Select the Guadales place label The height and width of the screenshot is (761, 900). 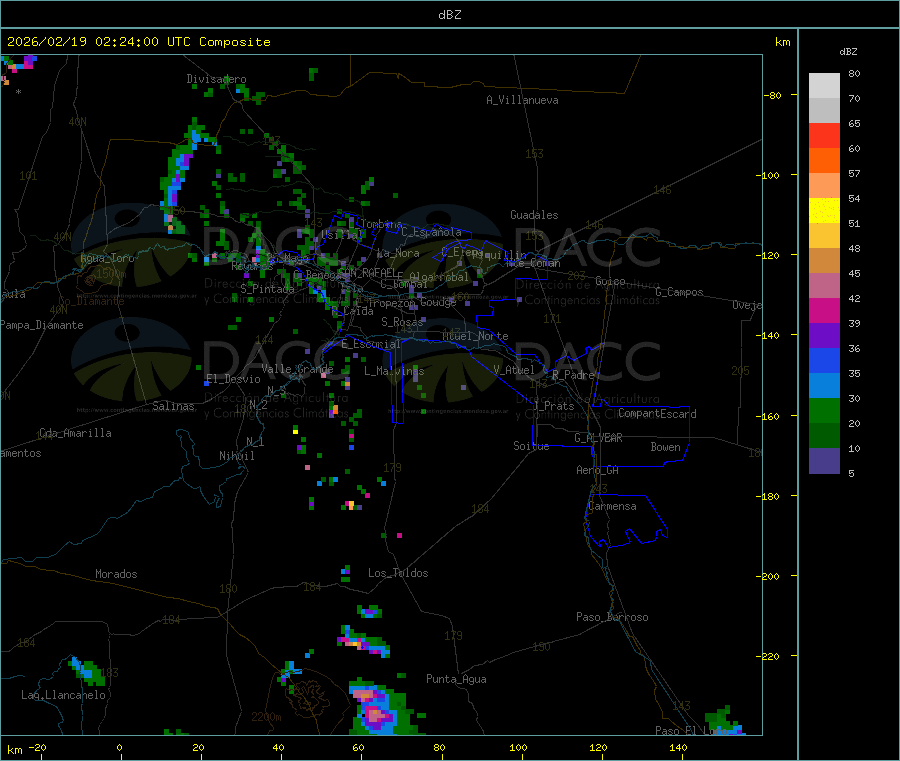point(534,215)
